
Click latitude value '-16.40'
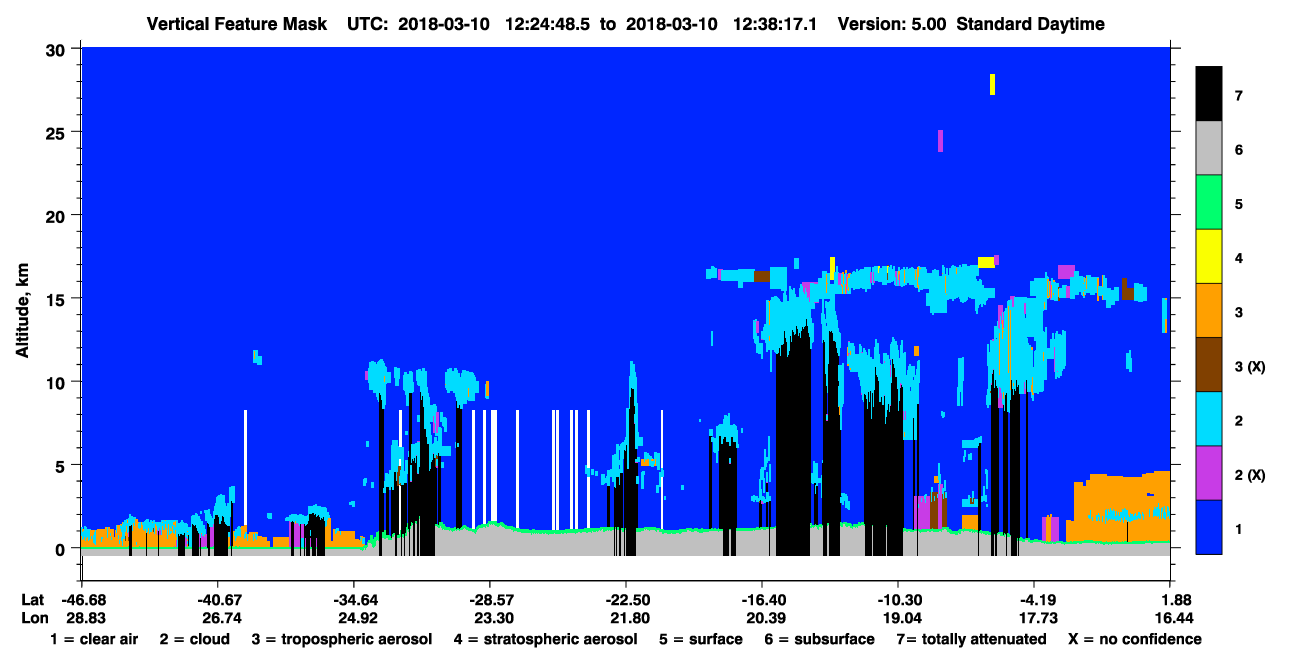[762, 600]
